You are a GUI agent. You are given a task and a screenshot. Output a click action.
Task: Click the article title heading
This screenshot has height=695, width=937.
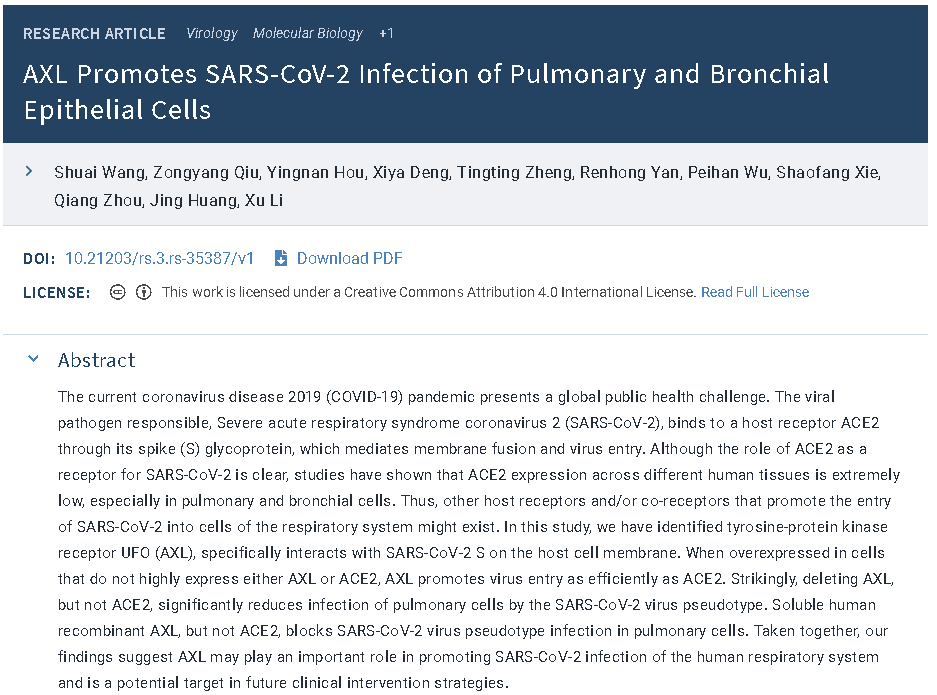(x=426, y=91)
